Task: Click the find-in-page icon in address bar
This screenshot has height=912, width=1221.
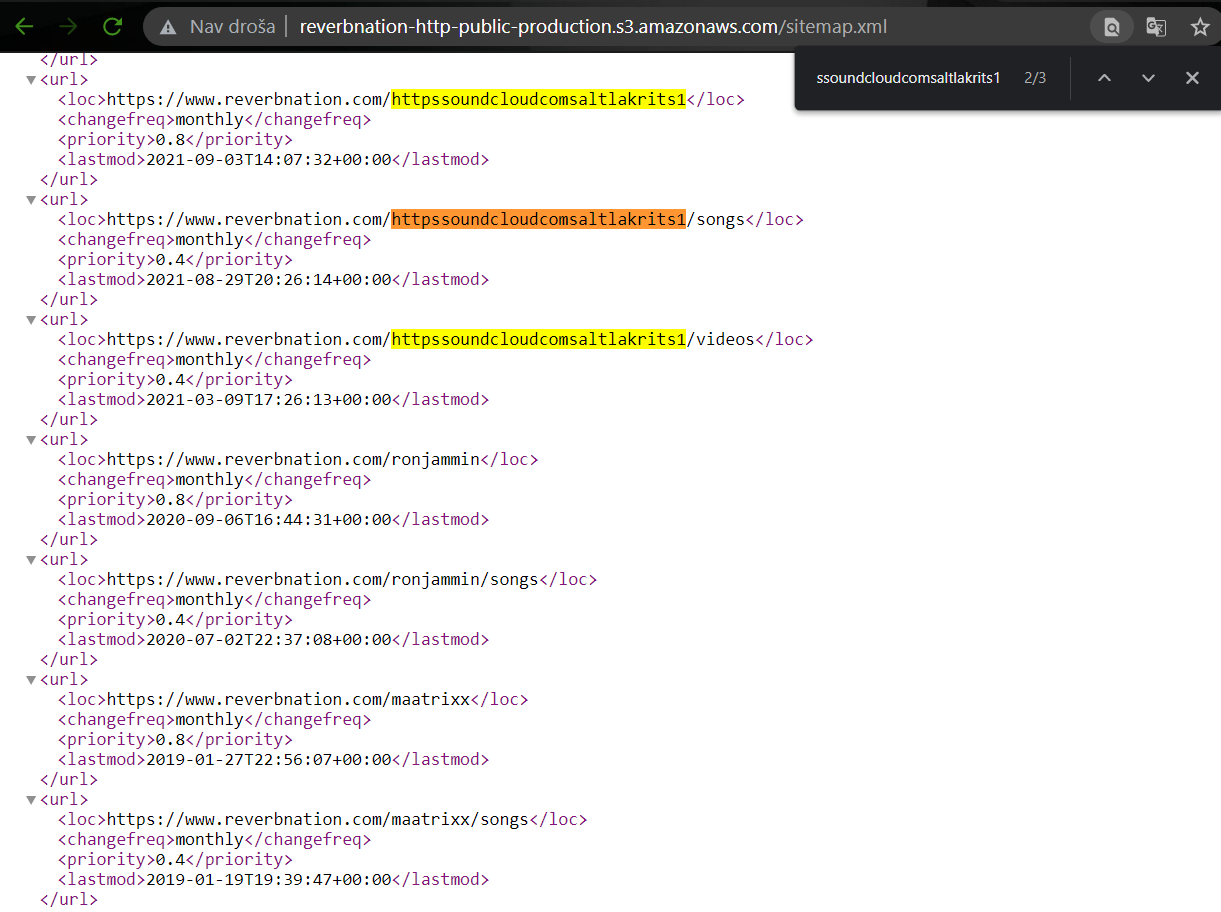Action: [1111, 27]
